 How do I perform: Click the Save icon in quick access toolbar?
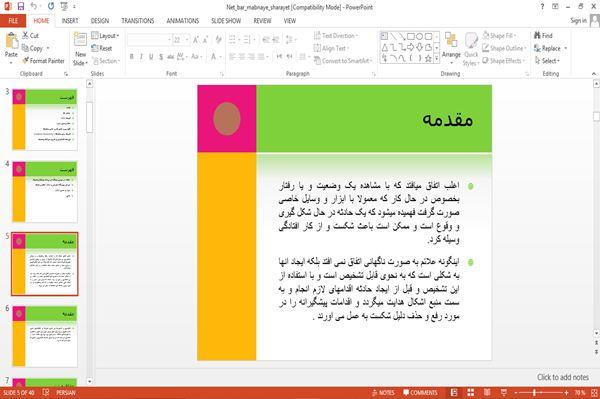click(21, 6)
